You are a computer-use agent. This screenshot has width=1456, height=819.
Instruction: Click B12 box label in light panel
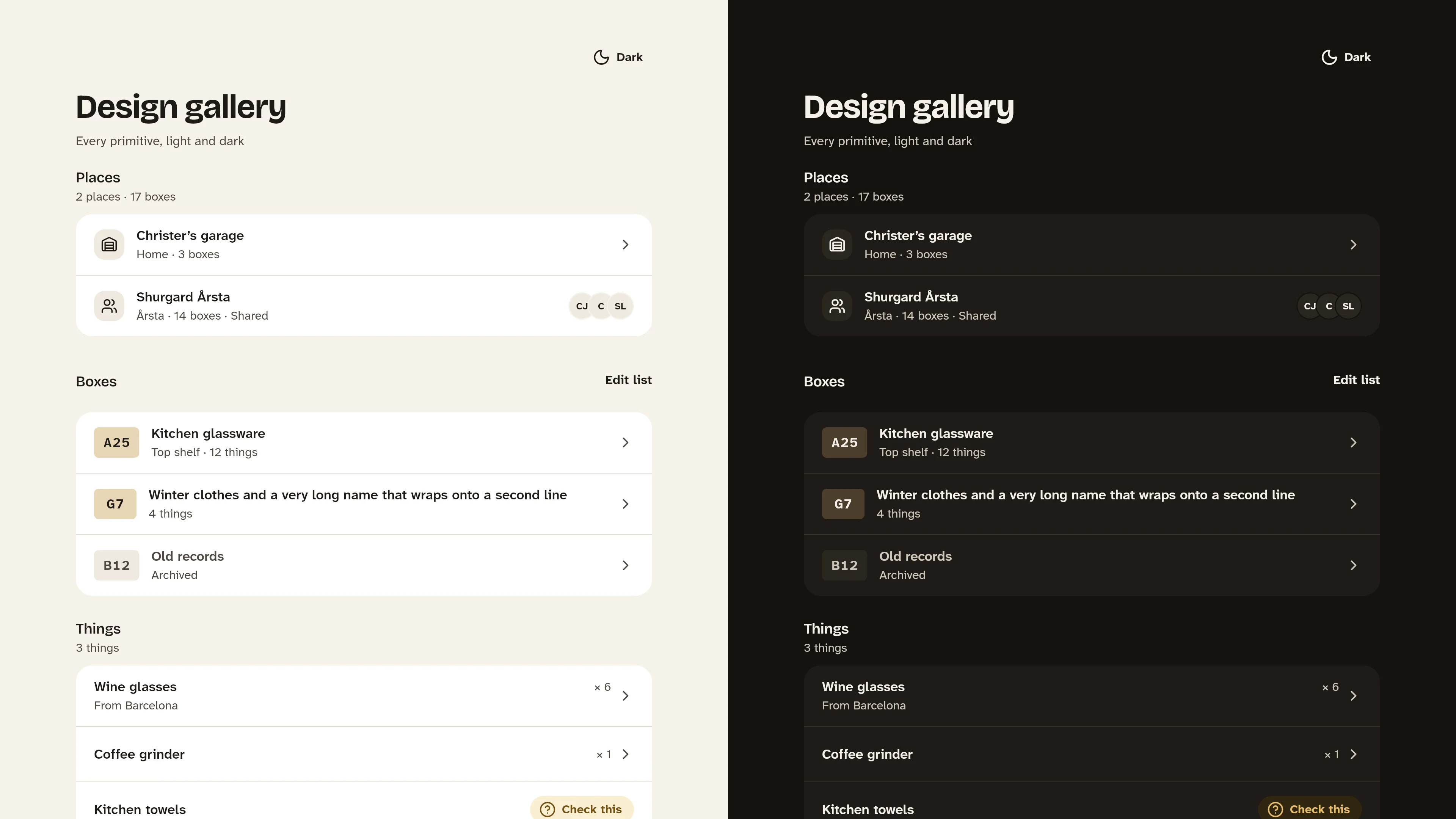tap(116, 565)
